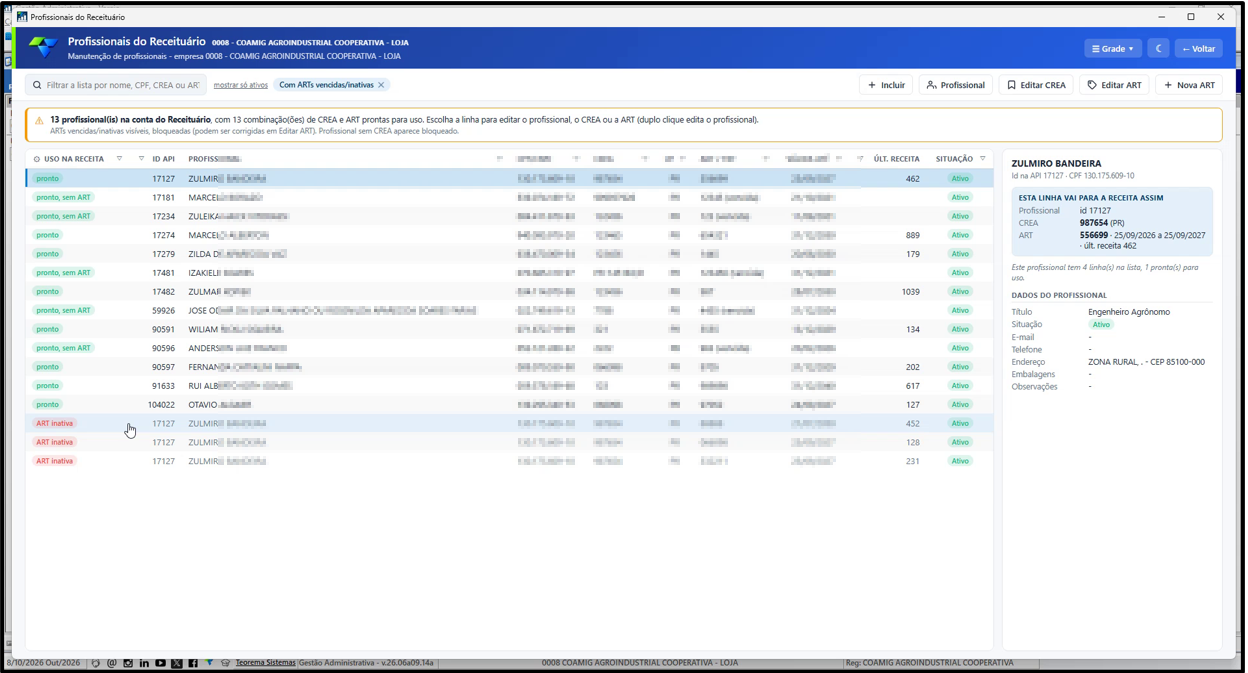Open filter for USO NA RECEITA column
This screenshot has height=673, width=1248.
pos(119,159)
